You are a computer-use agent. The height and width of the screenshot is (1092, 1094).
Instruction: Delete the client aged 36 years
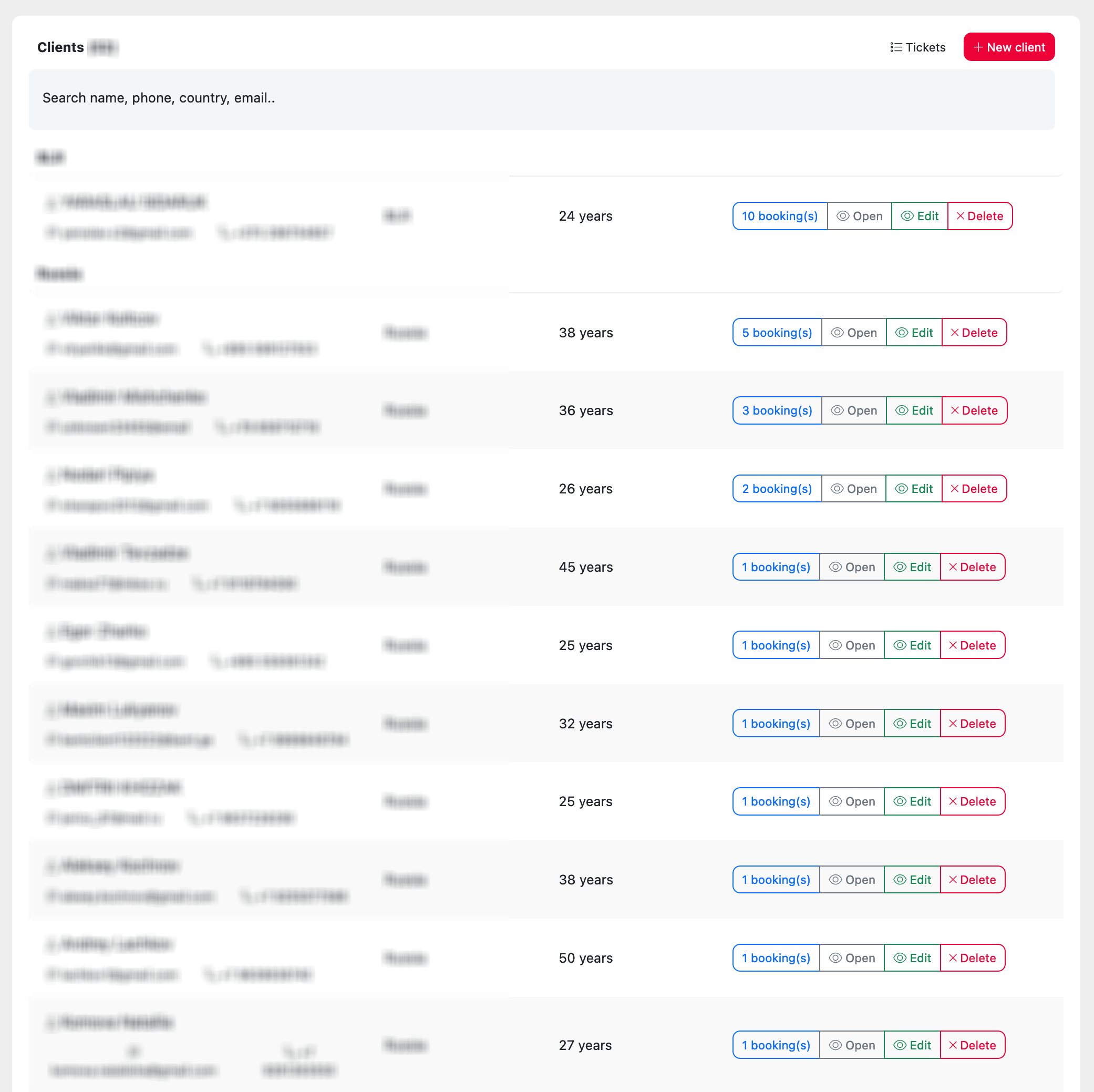tap(973, 410)
